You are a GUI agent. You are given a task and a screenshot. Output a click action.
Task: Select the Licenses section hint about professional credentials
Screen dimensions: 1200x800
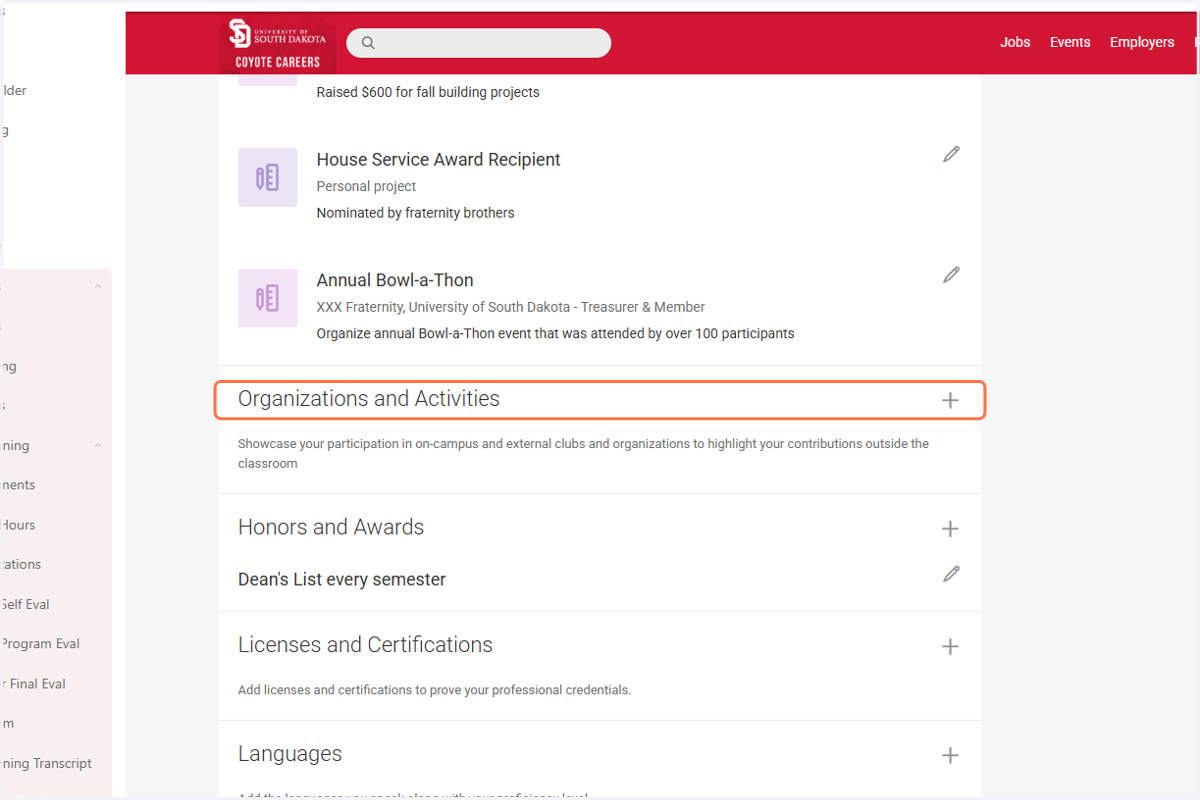pyautogui.click(x=435, y=690)
